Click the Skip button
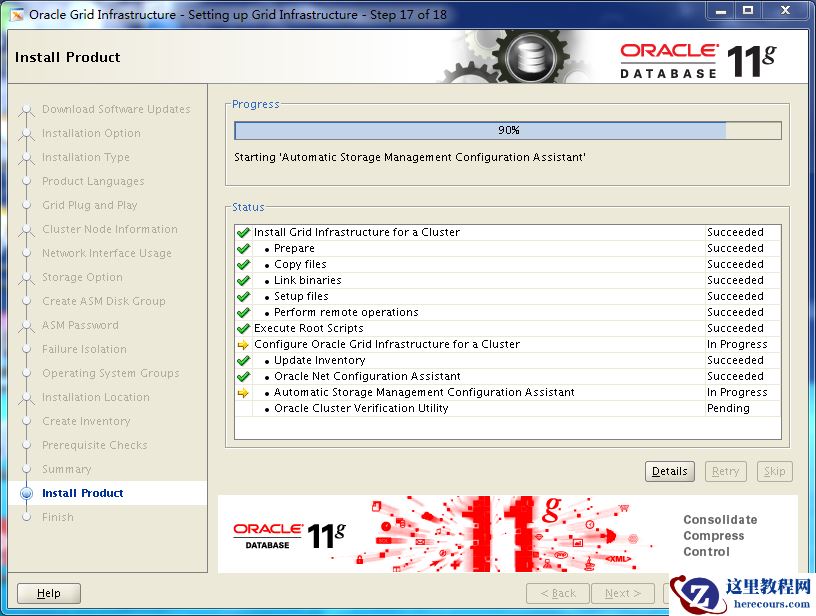 point(774,471)
